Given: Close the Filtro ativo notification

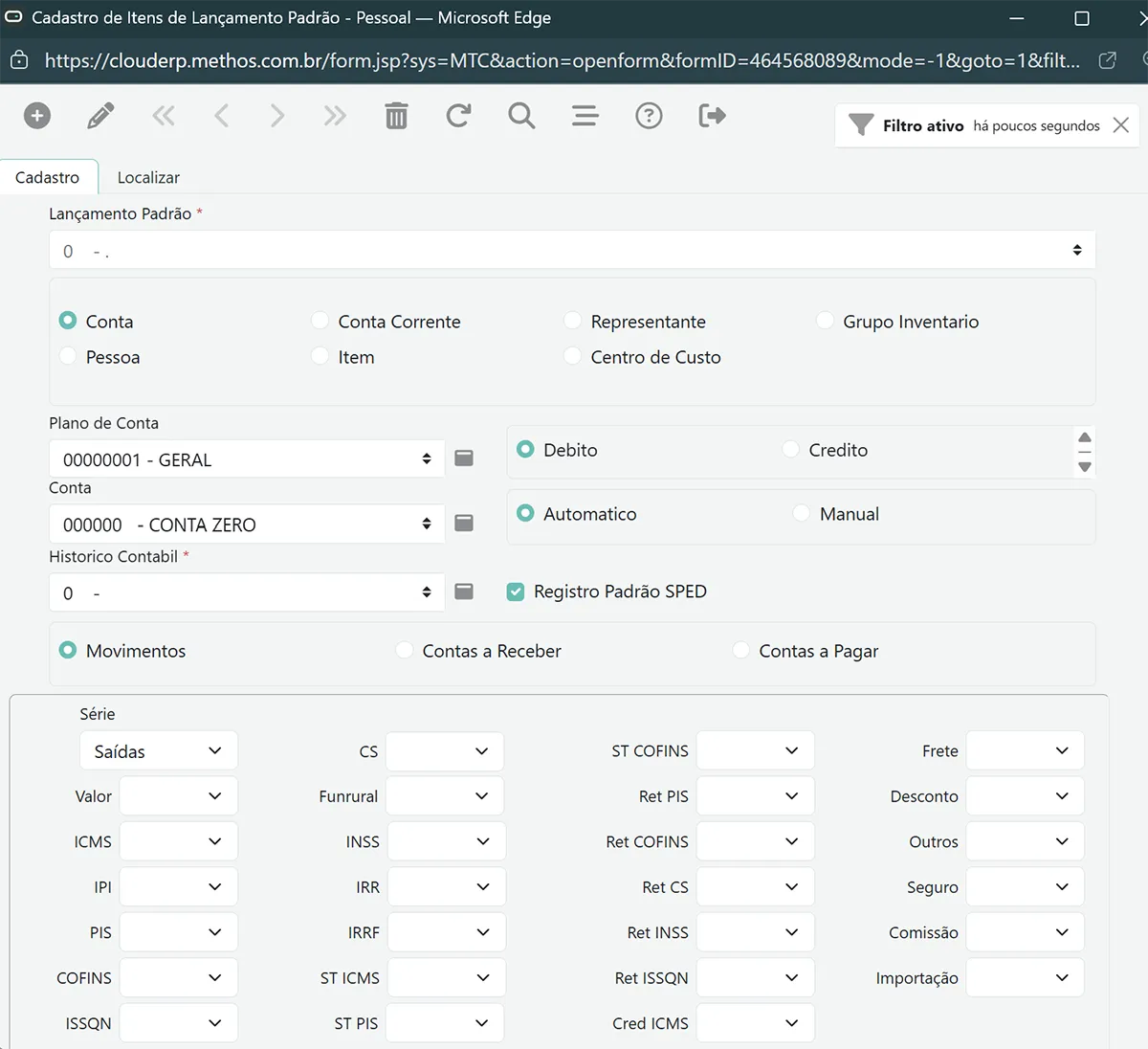Looking at the screenshot, I should [1121, 125].
